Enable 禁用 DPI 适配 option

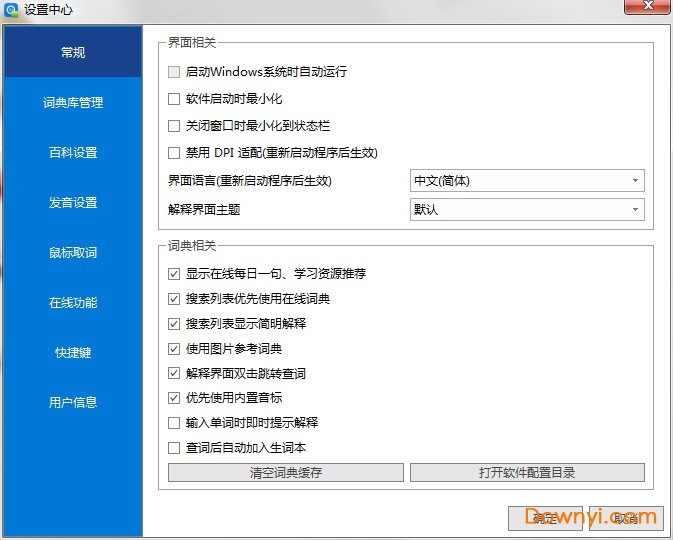175,153
